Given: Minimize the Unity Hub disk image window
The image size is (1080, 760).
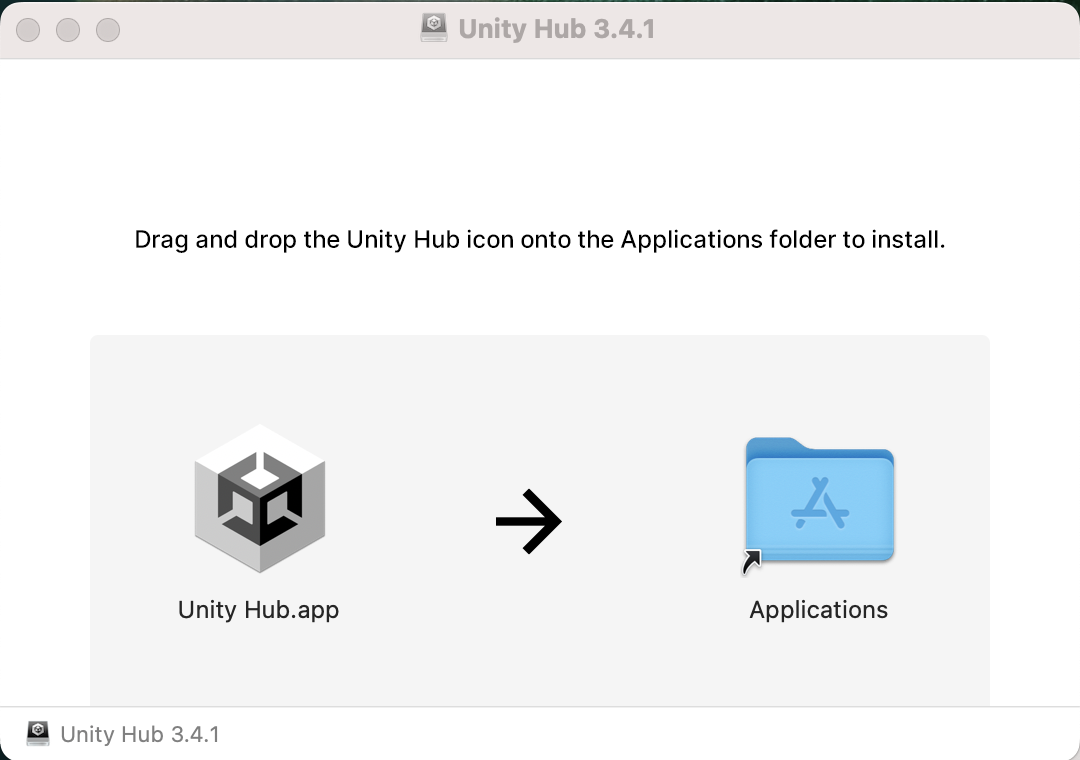Looking at the screenshot, I should click(68, 30).
